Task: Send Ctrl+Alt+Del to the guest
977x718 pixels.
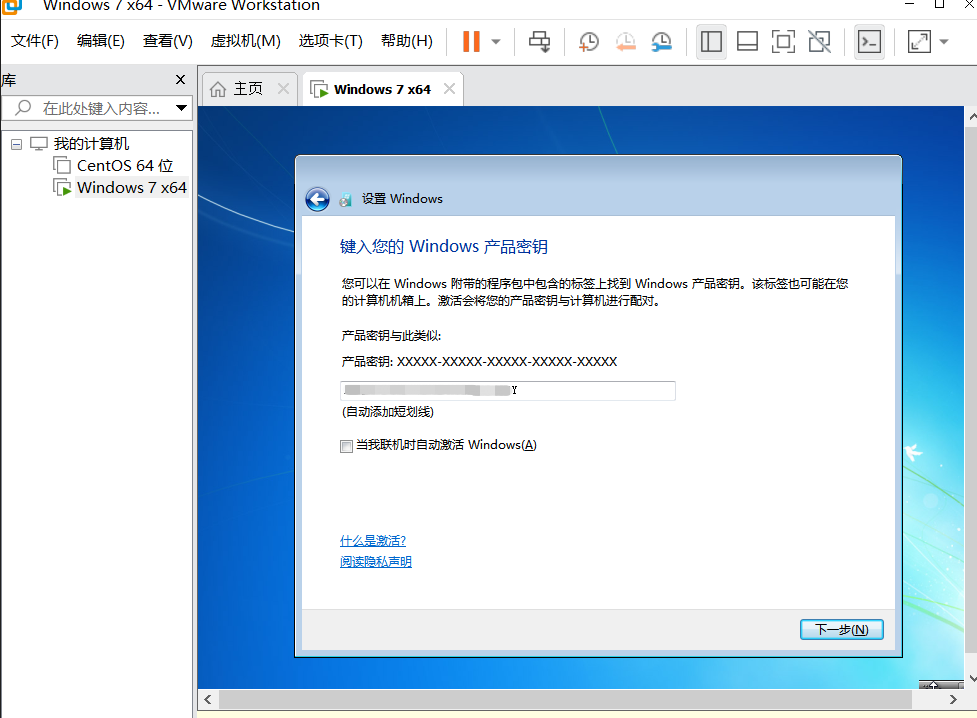Action: click(x=539, y=41)
